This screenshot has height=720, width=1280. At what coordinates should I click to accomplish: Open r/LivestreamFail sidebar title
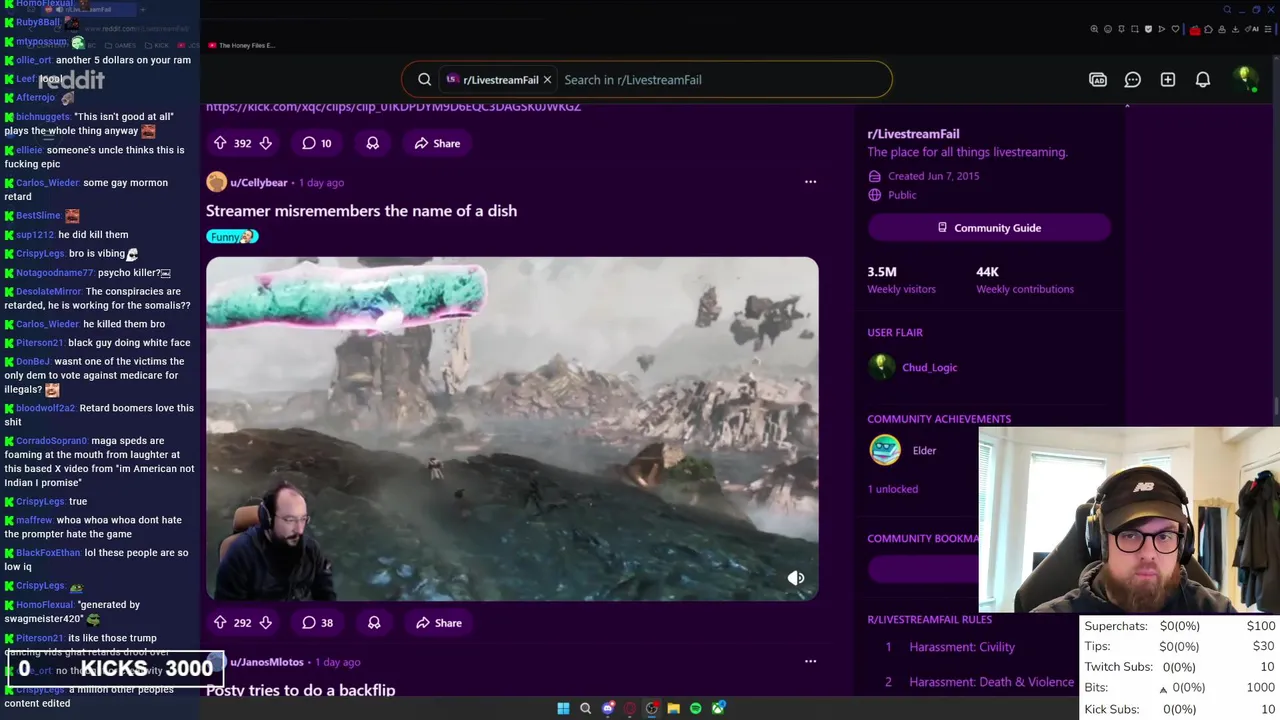(913, 134)
